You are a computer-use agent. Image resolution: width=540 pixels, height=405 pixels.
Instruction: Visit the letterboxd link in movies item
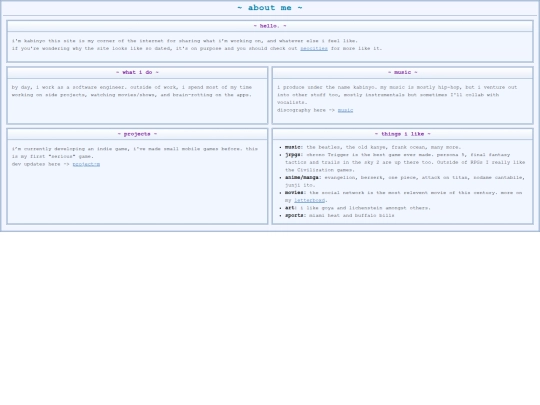coord(309,200)
